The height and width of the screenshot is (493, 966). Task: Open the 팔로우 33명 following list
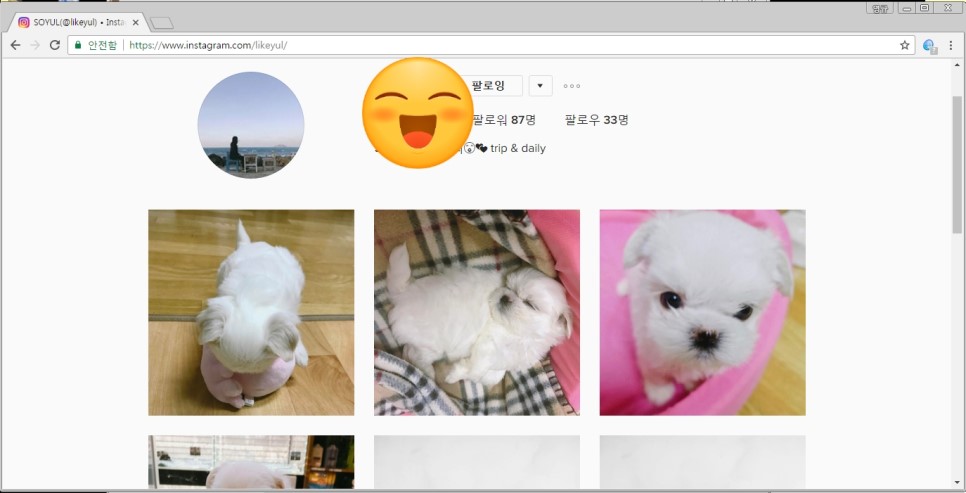click(x=596, y=120)
